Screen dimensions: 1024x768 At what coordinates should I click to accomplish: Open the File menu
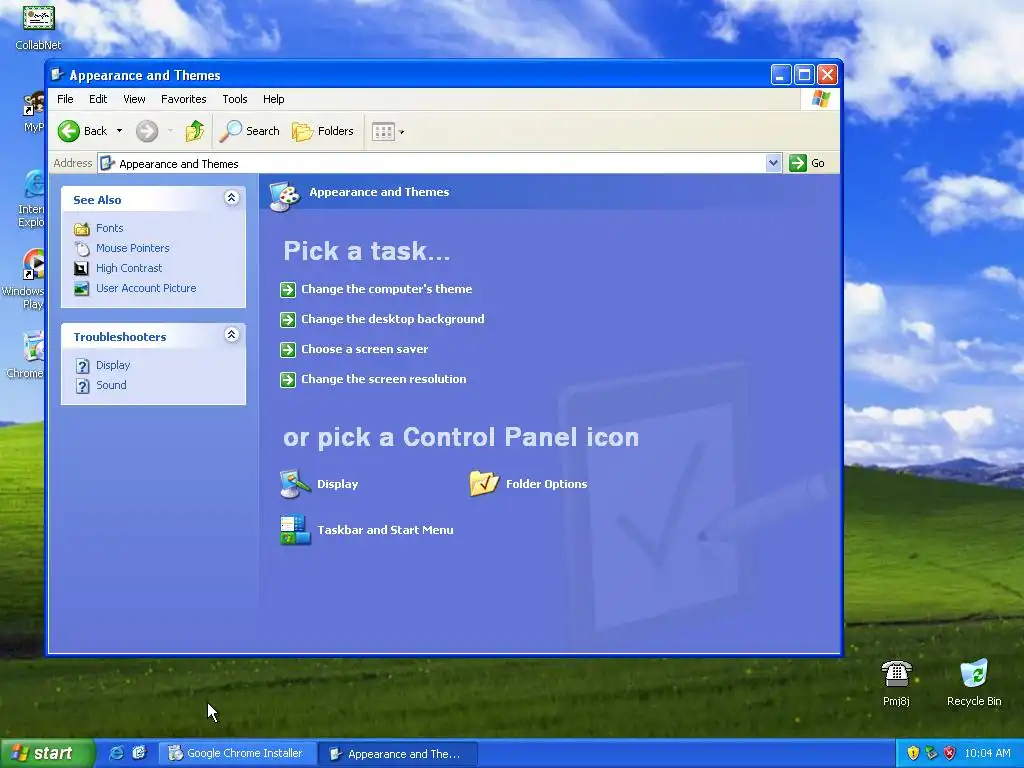click(x=65, y=99)
